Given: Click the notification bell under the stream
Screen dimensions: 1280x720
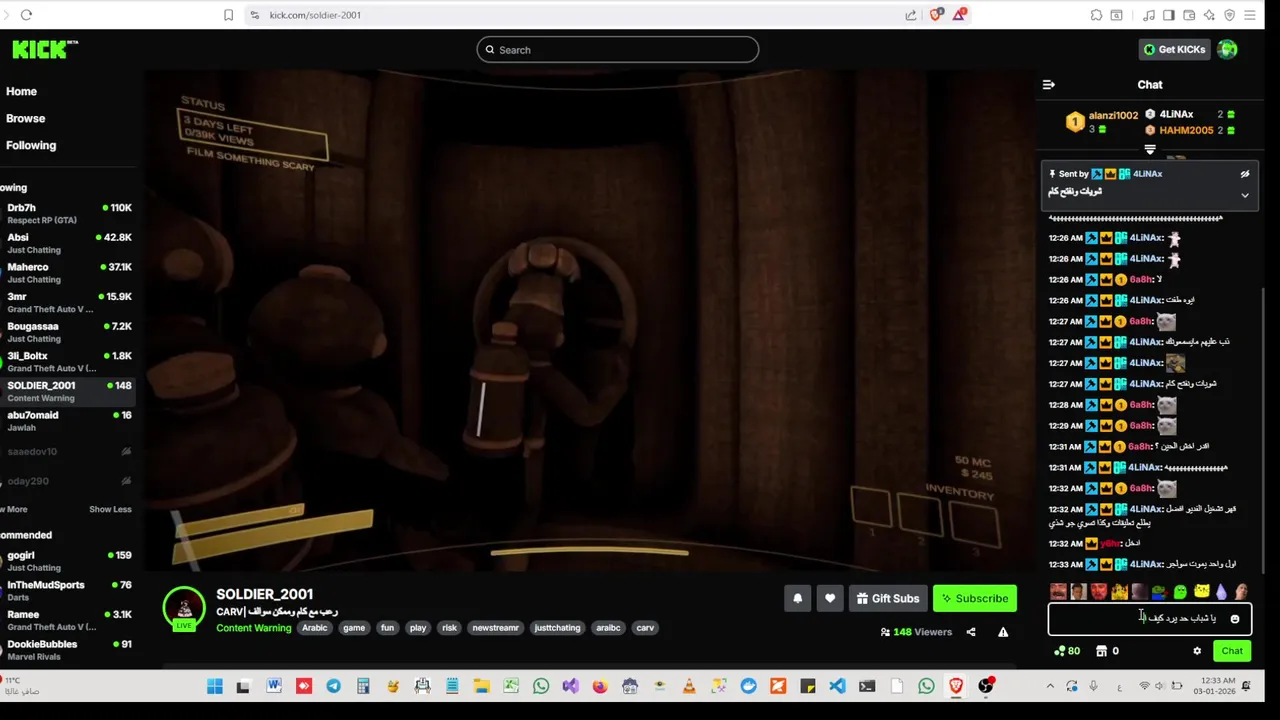Looking at the screenshot, I should (798, 598).
